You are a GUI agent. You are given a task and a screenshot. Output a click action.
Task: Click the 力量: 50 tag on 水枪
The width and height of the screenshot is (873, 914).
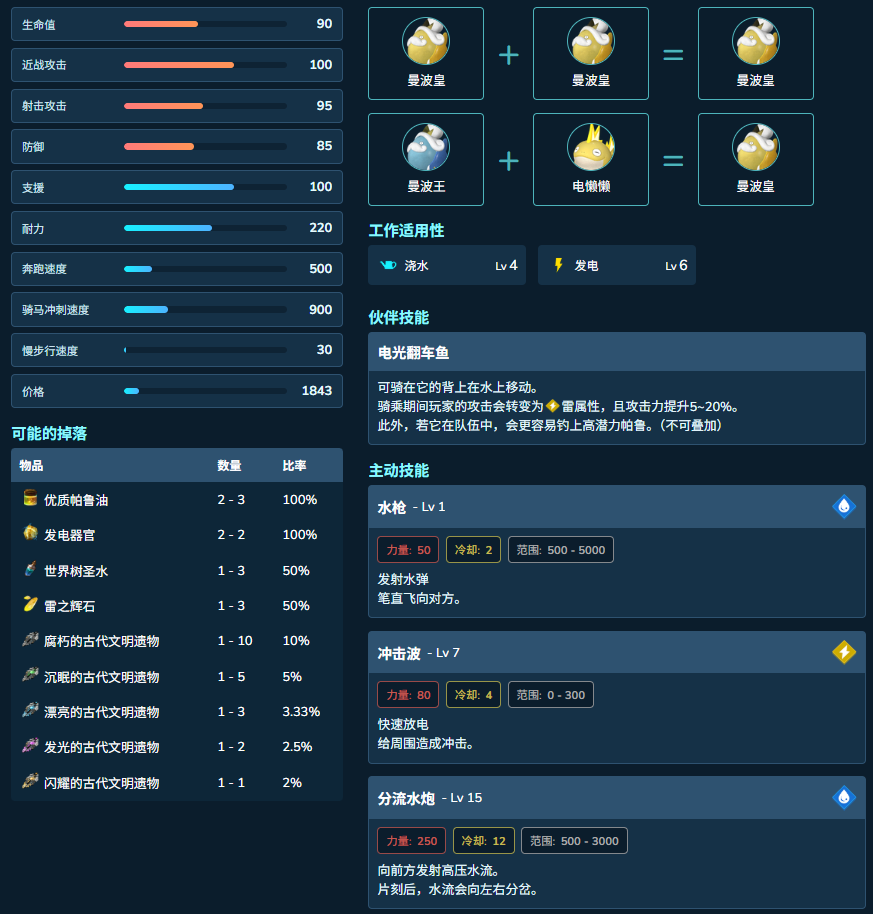408,550
